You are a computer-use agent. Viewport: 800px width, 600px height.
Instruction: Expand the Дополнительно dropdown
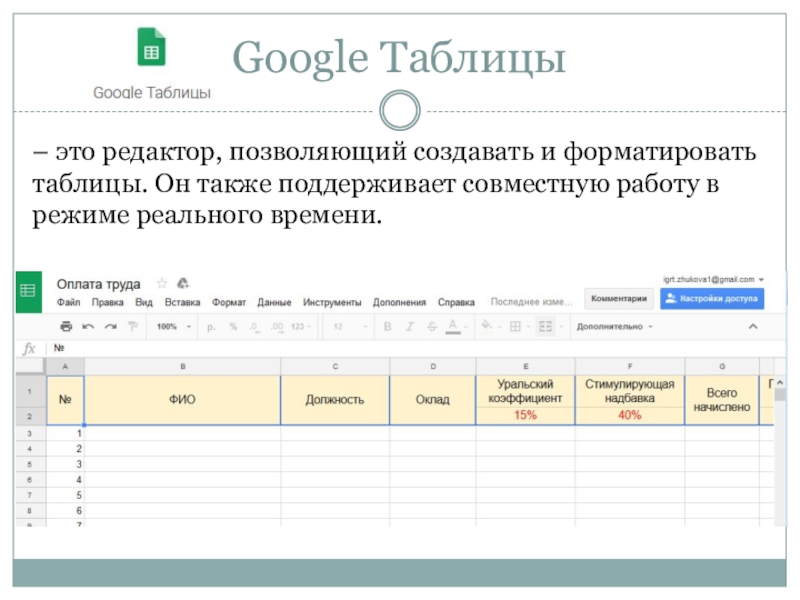click(x=615, y=326)
